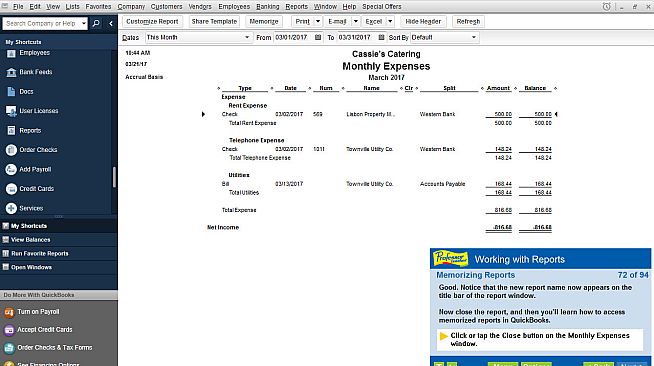Viewport: 654px width, 366px height.
Task: Click the Print button
Action: 302,21
